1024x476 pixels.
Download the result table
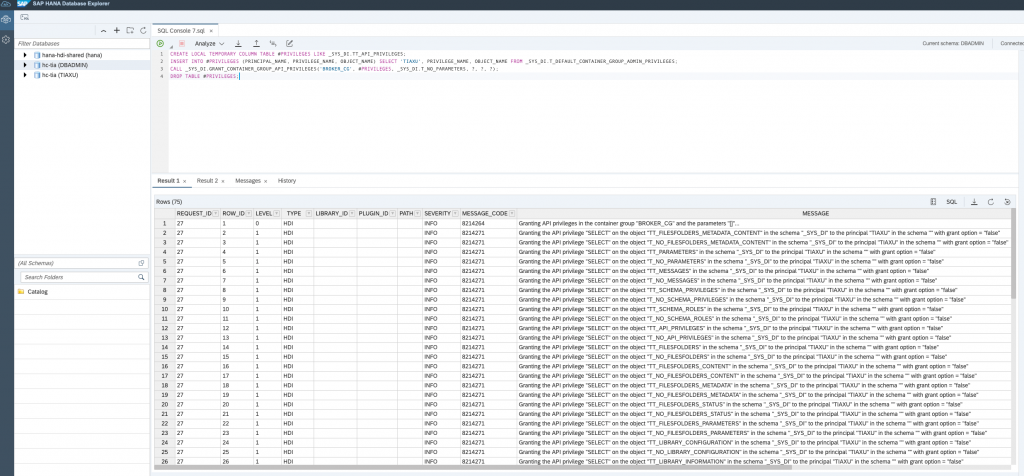(974, 202)
